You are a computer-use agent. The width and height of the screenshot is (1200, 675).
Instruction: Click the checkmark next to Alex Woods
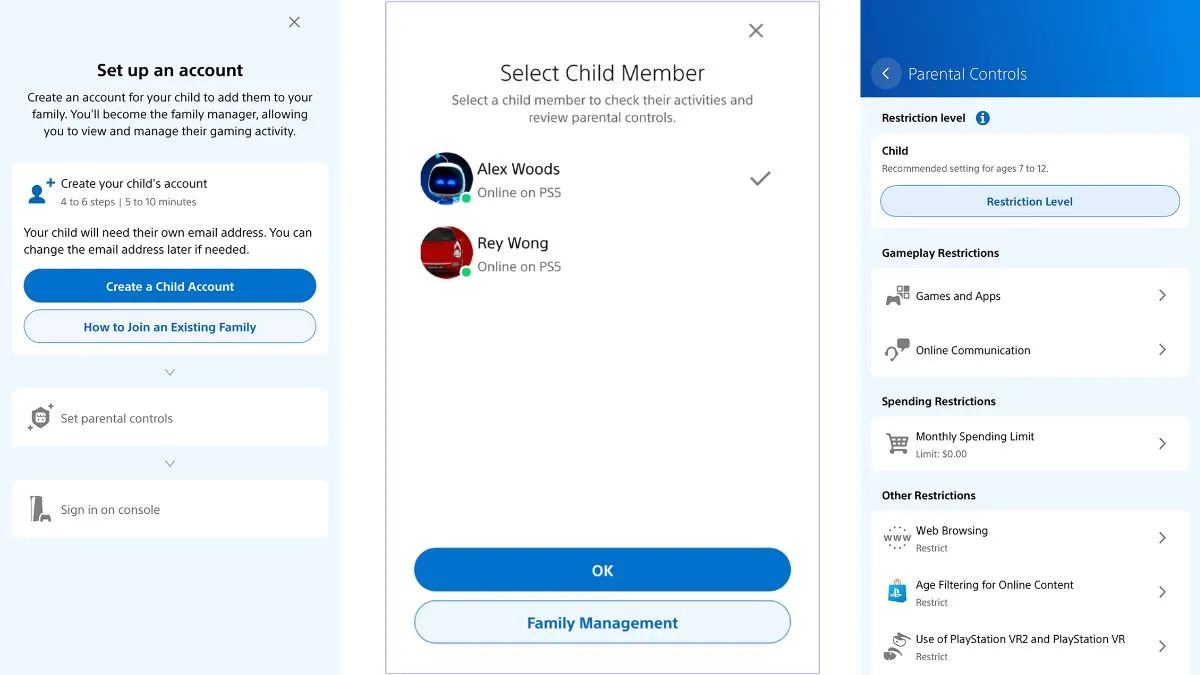pos(760,178)
